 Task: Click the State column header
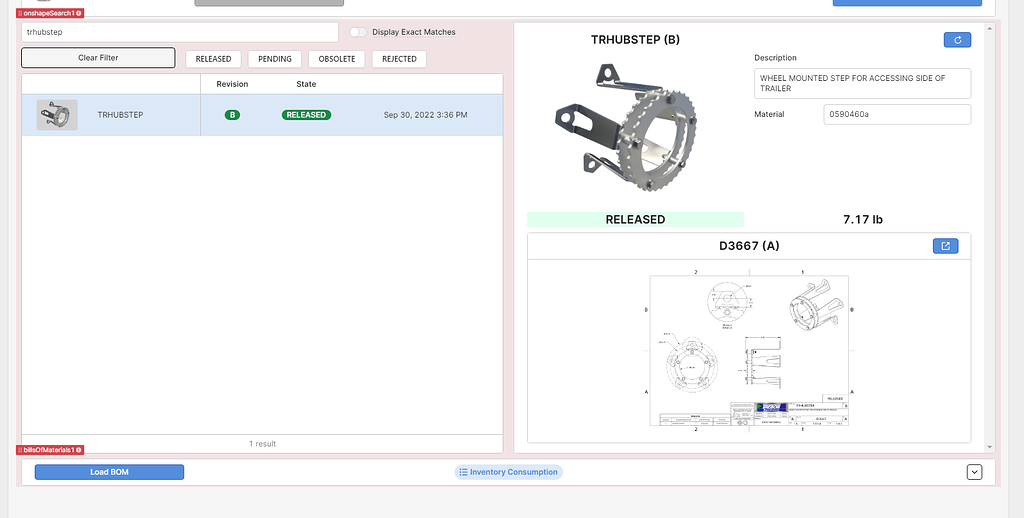coord(306,84)
